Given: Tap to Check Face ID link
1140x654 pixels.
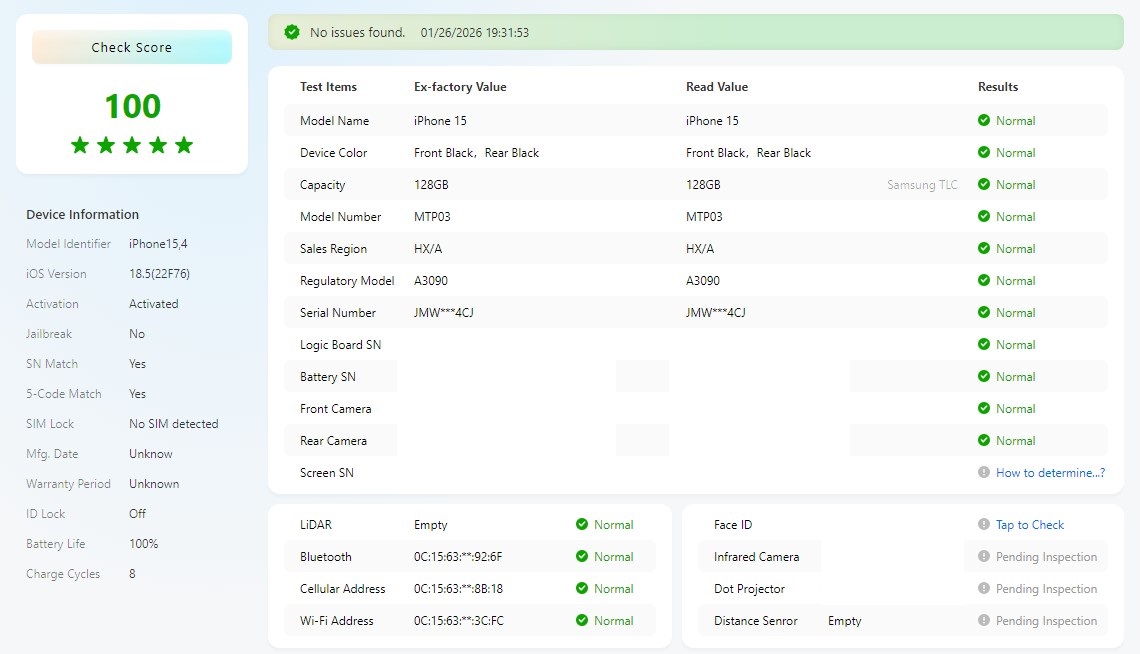Looking at the screenshot, I should point(1029,525).
